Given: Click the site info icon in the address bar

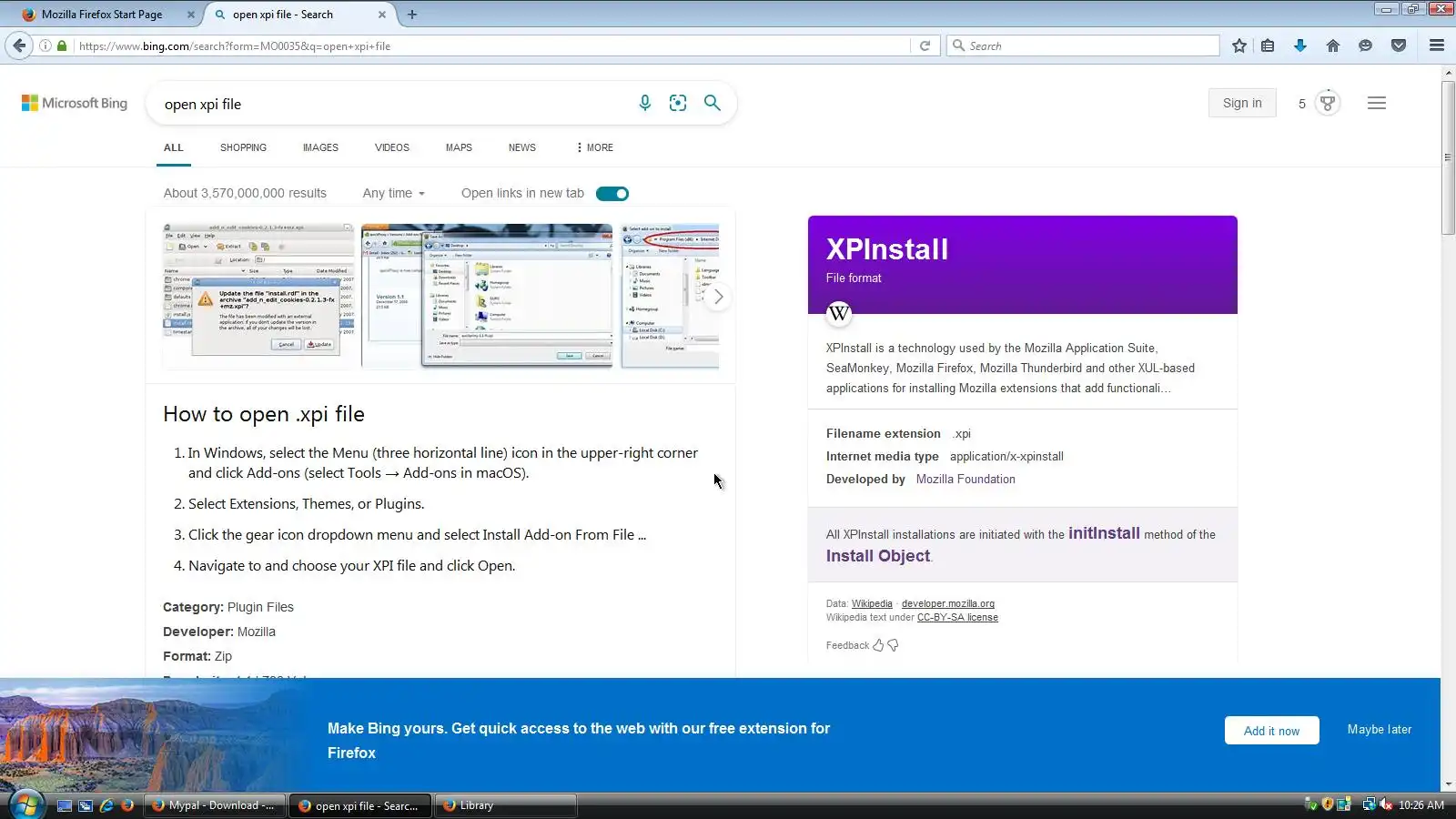Looking at the screenshot, I should tap(45, 45).
